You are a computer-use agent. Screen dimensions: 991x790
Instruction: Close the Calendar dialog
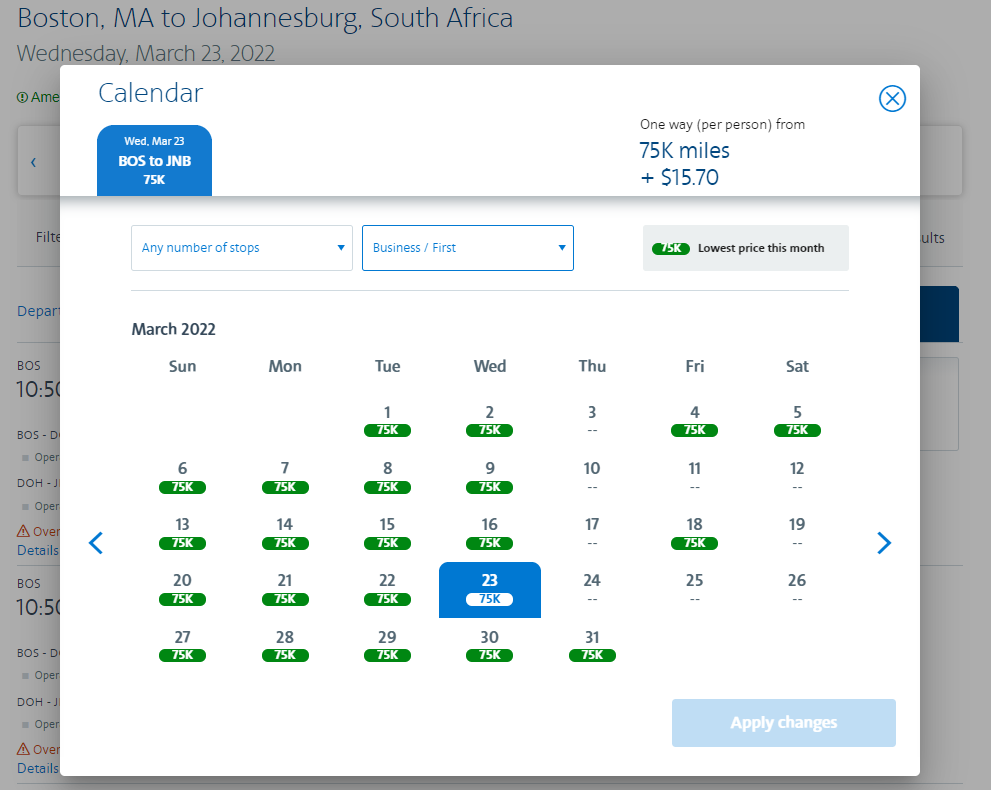tap(892, 98)
